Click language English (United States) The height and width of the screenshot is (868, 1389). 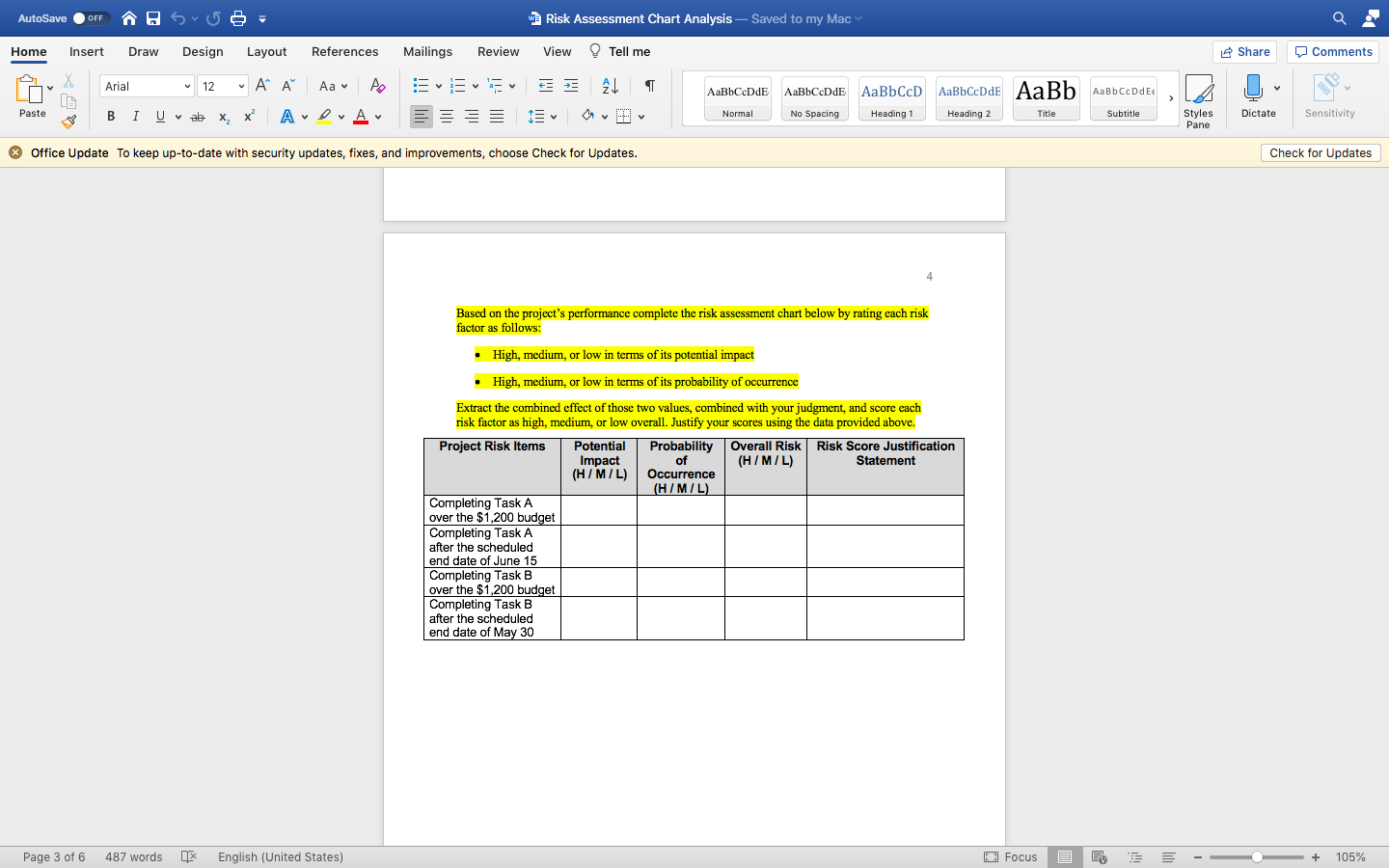pyautogui.click(x=281, y=856)
